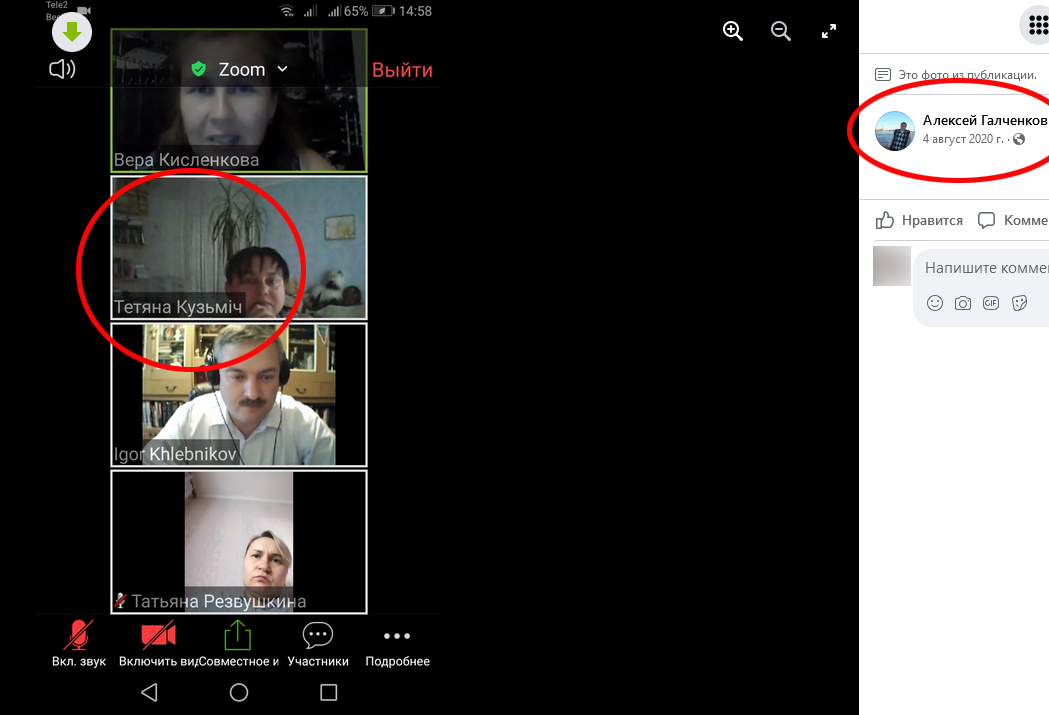Open Алексей Галченков's profile link
The width and height of the screenshot is (1049, 715).
[984, 120]
